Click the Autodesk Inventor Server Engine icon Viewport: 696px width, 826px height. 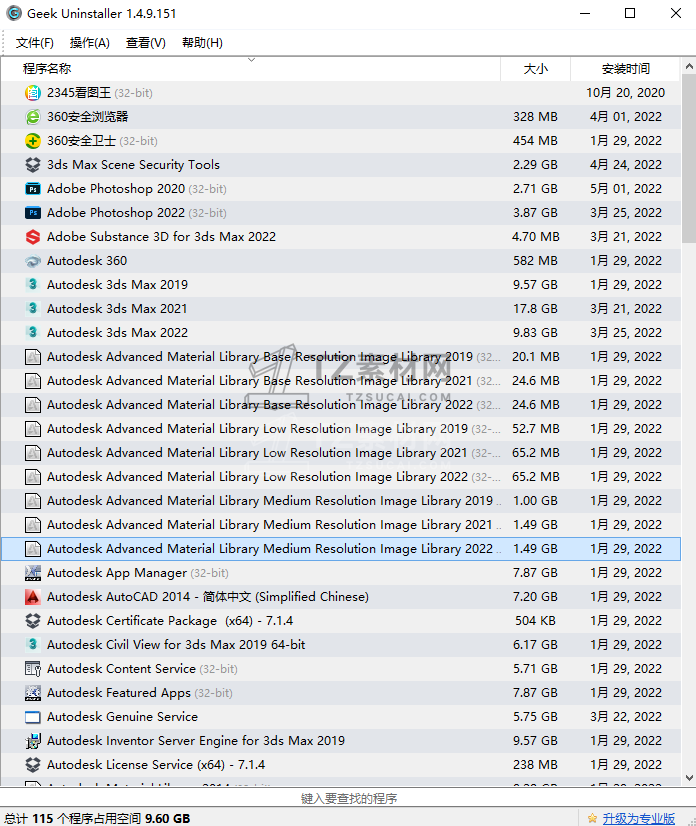(33, 741)
